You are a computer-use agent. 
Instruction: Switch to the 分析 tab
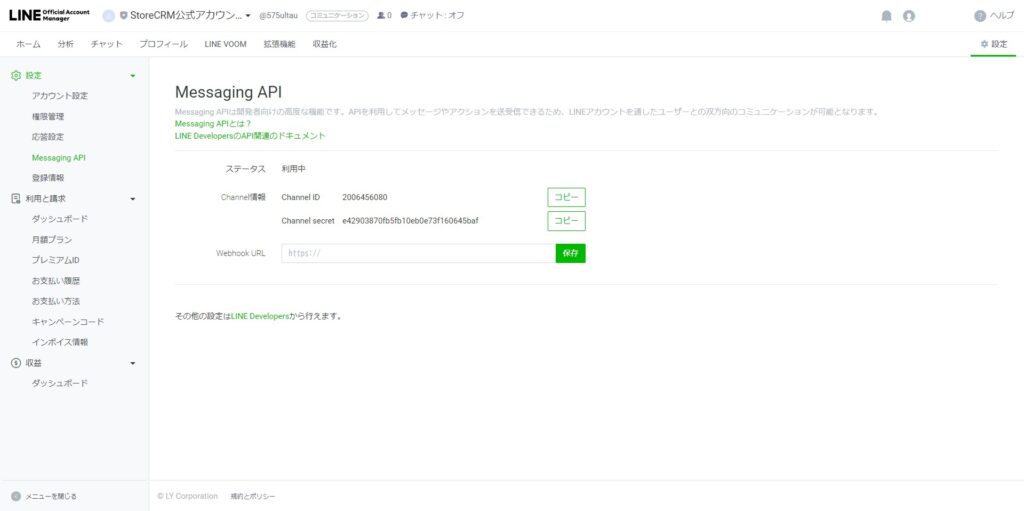(65, 44)
